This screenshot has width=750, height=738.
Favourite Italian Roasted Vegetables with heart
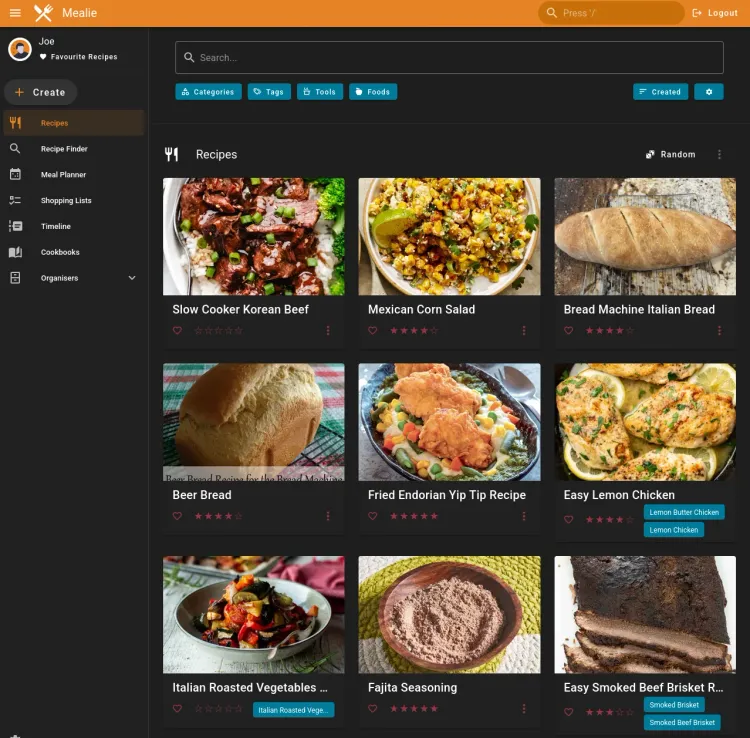pos(177,709)
